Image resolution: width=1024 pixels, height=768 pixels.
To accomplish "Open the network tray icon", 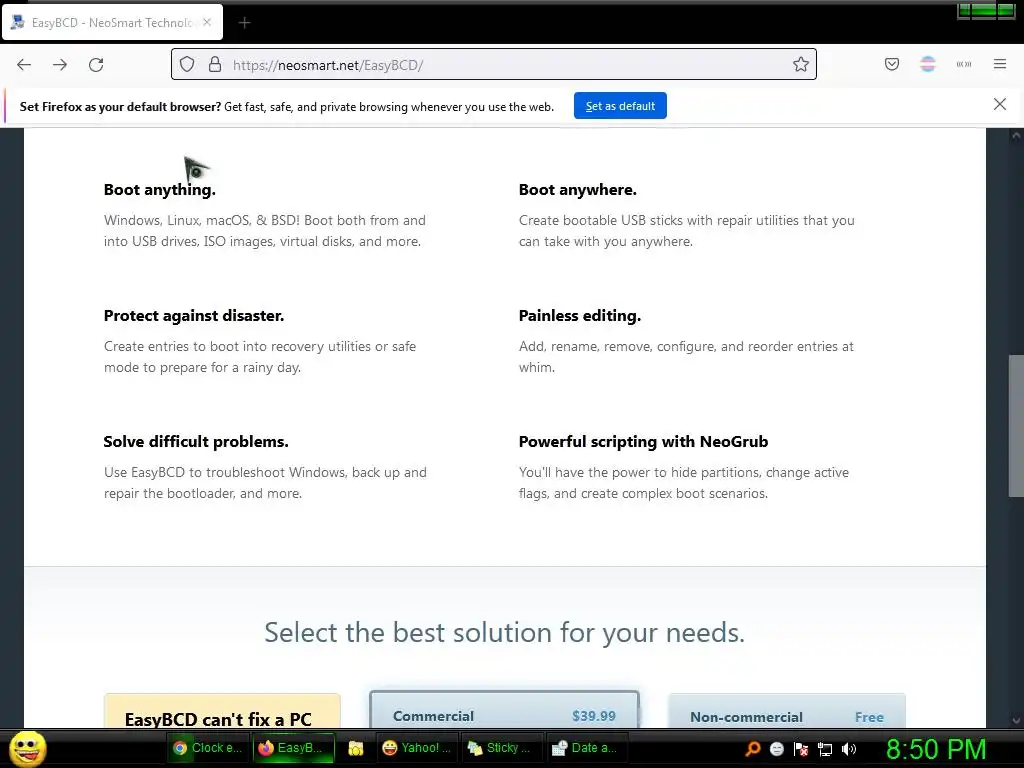I will [825, 749].
